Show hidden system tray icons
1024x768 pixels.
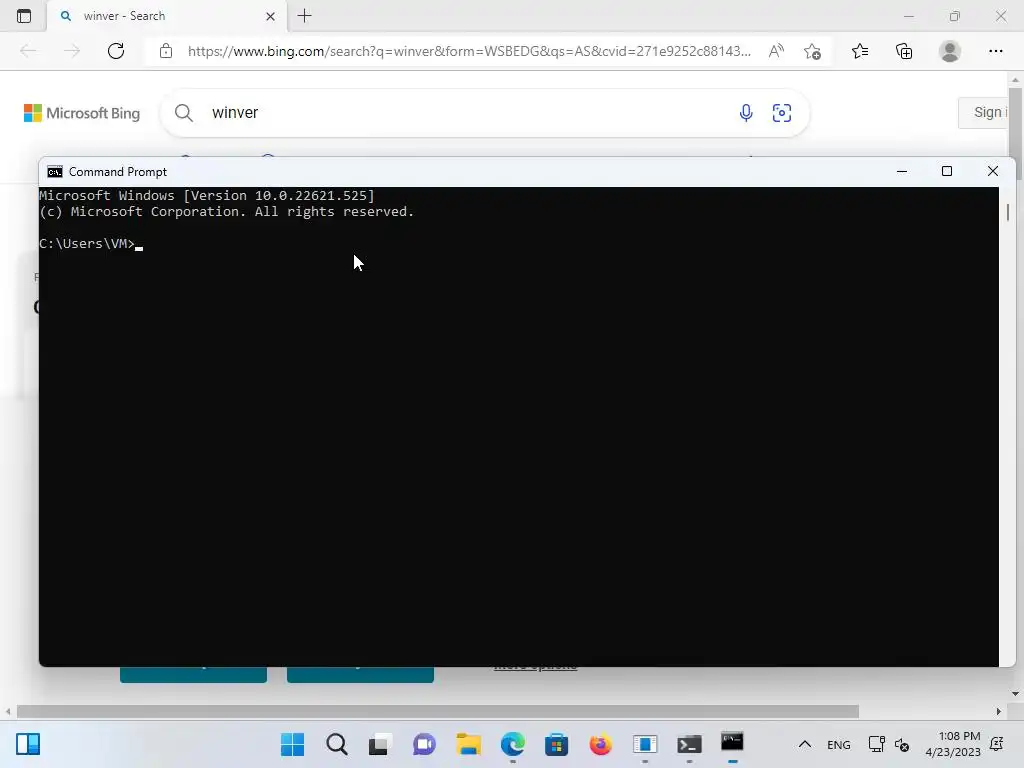tap(805, 744)
